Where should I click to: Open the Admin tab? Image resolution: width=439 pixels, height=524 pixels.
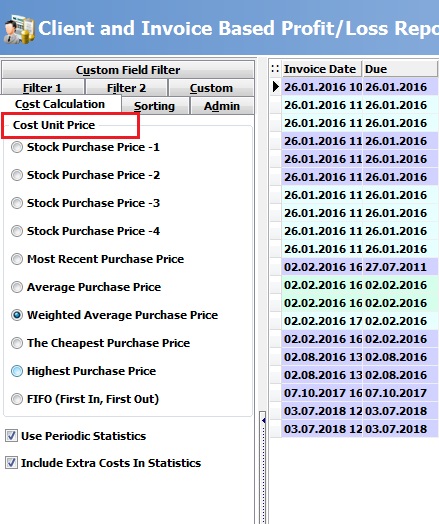pyautogui.click(x=222, y=106)
